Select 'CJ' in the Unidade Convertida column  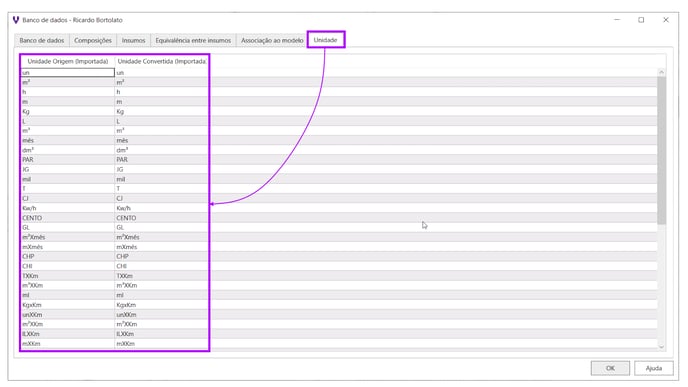click(x=161, y=198)
